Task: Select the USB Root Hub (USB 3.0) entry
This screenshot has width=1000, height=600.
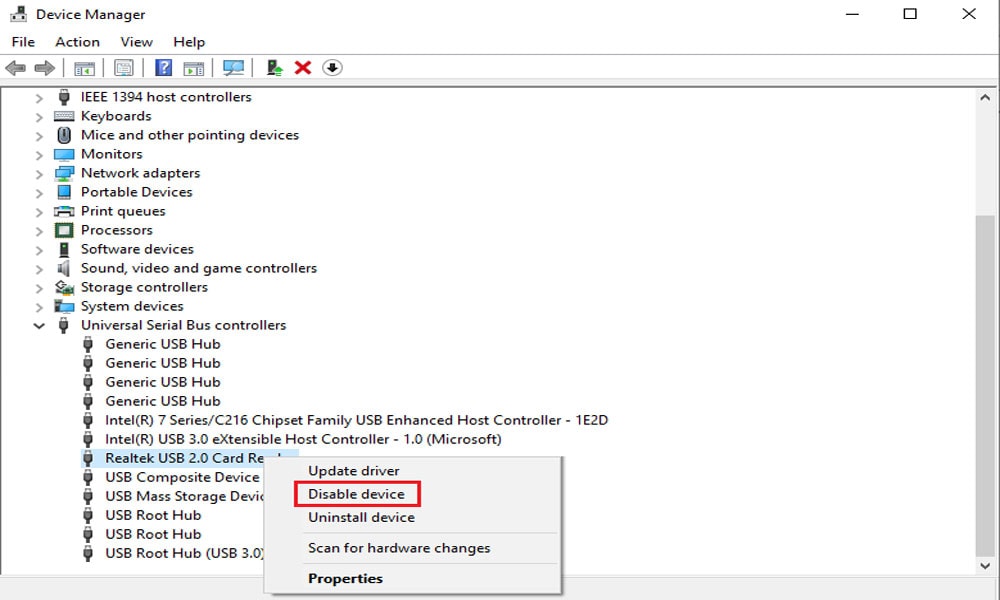Action: pyautogui.click(x=184, y=553)
